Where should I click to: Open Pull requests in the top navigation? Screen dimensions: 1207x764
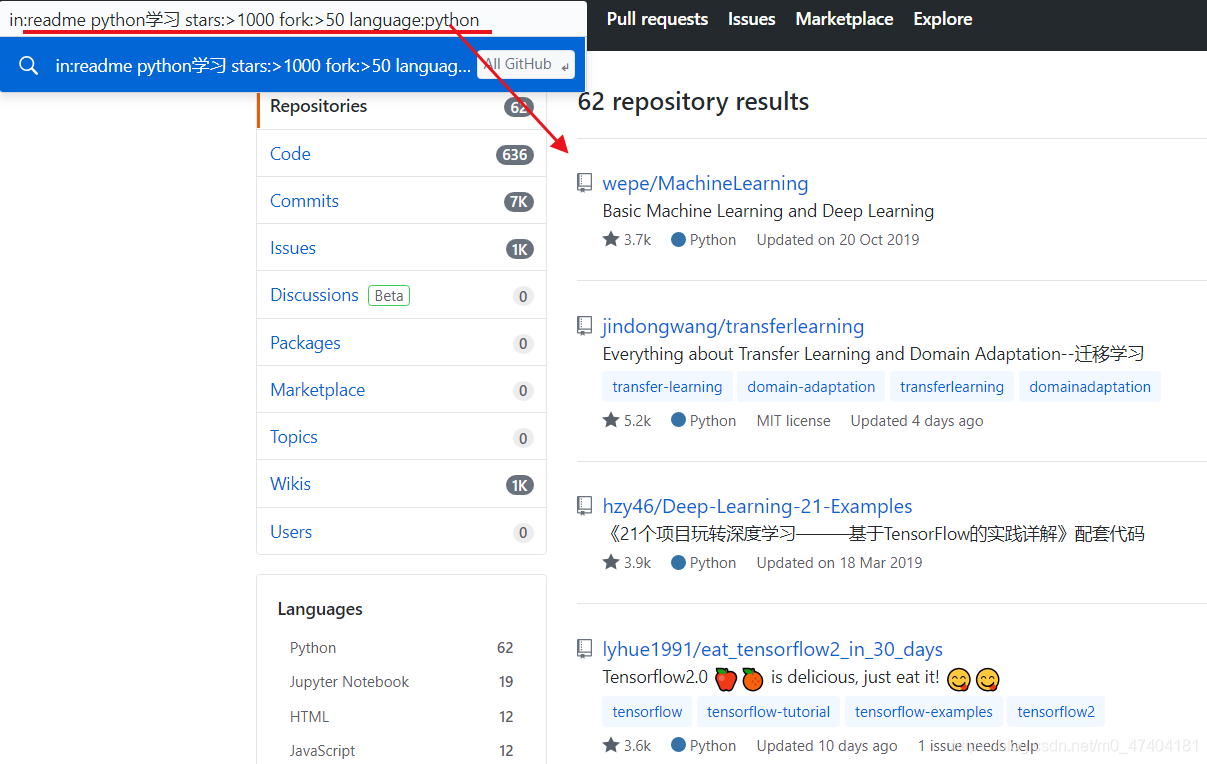tap(656, 18)
